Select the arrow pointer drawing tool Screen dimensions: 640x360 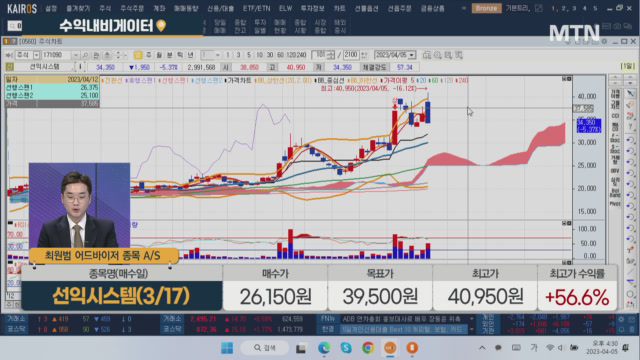point(630,94)
